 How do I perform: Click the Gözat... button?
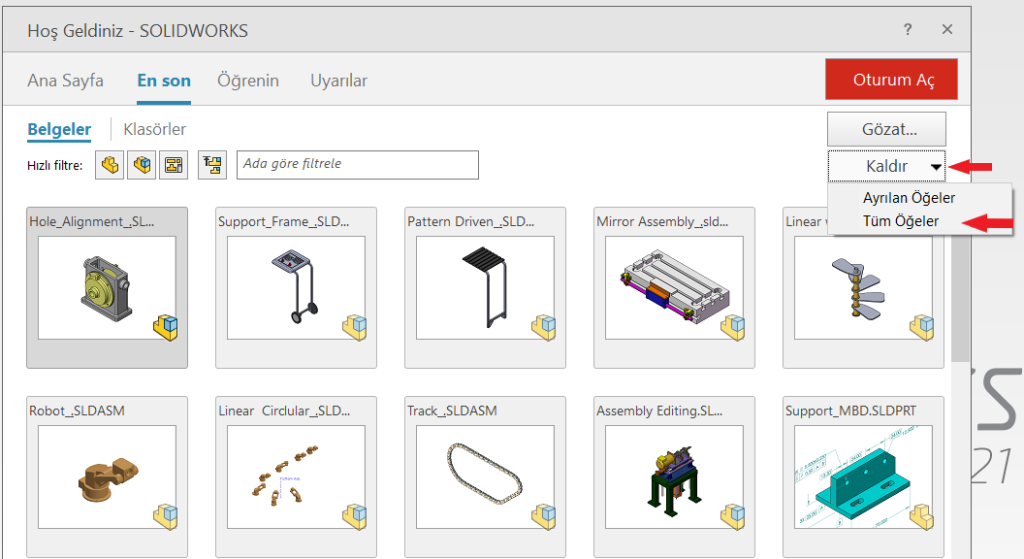[x=887, y=128]
